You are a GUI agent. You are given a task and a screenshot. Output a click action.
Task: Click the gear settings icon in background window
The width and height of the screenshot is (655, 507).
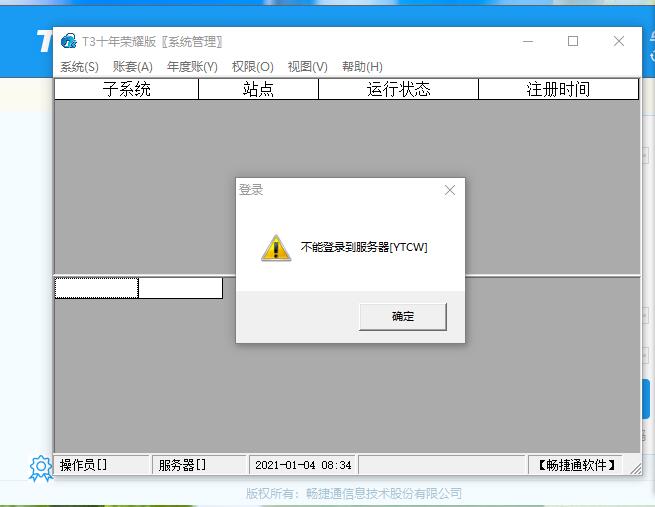point(41,468)
